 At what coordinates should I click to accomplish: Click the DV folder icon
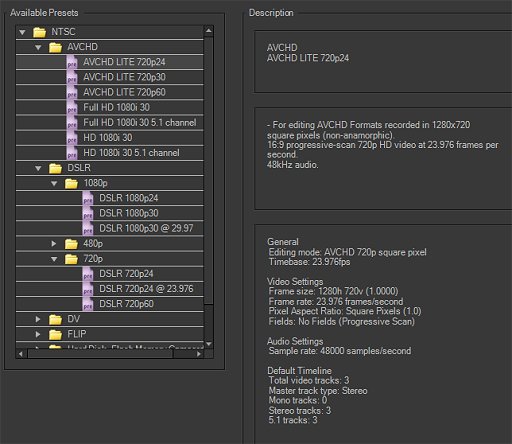pyautogui.click(x=55, y=319)
